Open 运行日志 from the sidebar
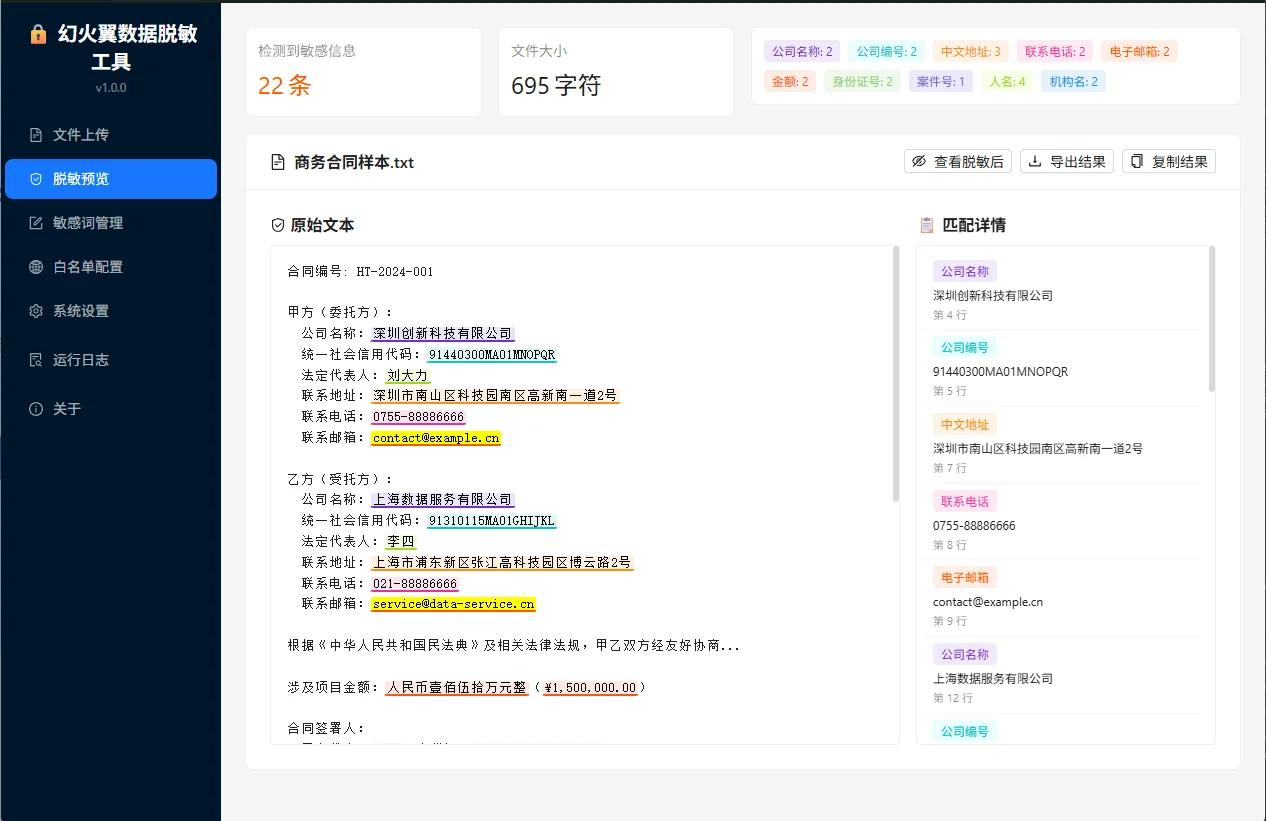This screenshot has width=1266, height=821. click(x=111, y=360)
